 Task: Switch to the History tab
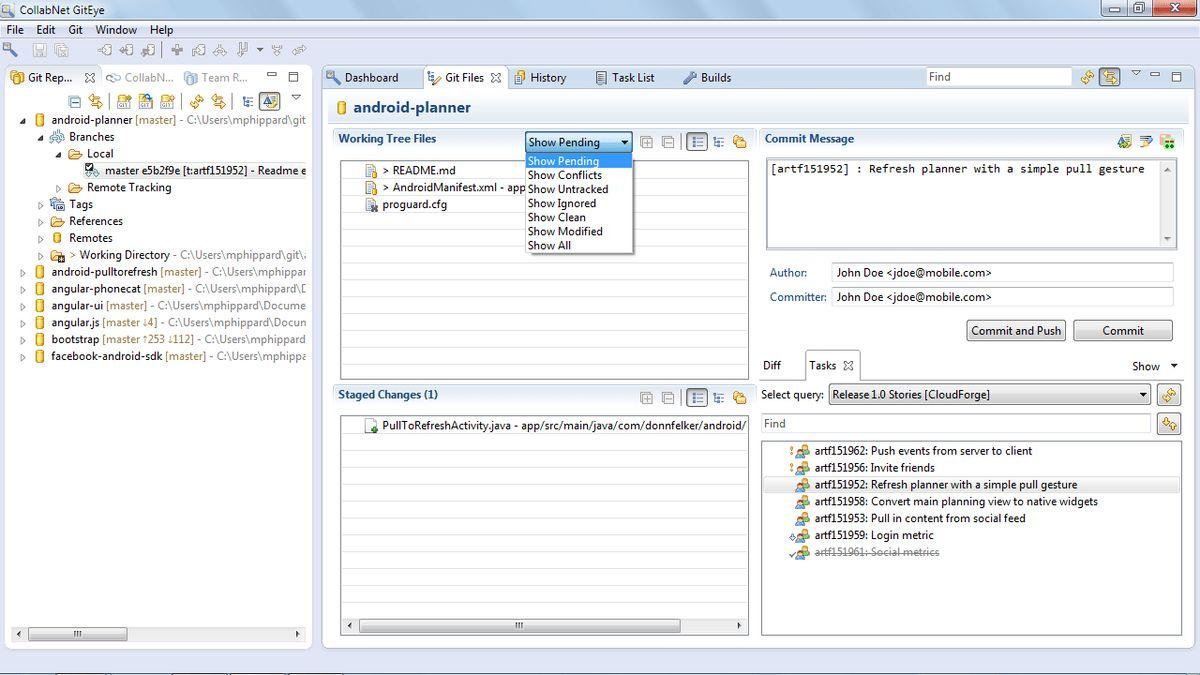[540, 77]
